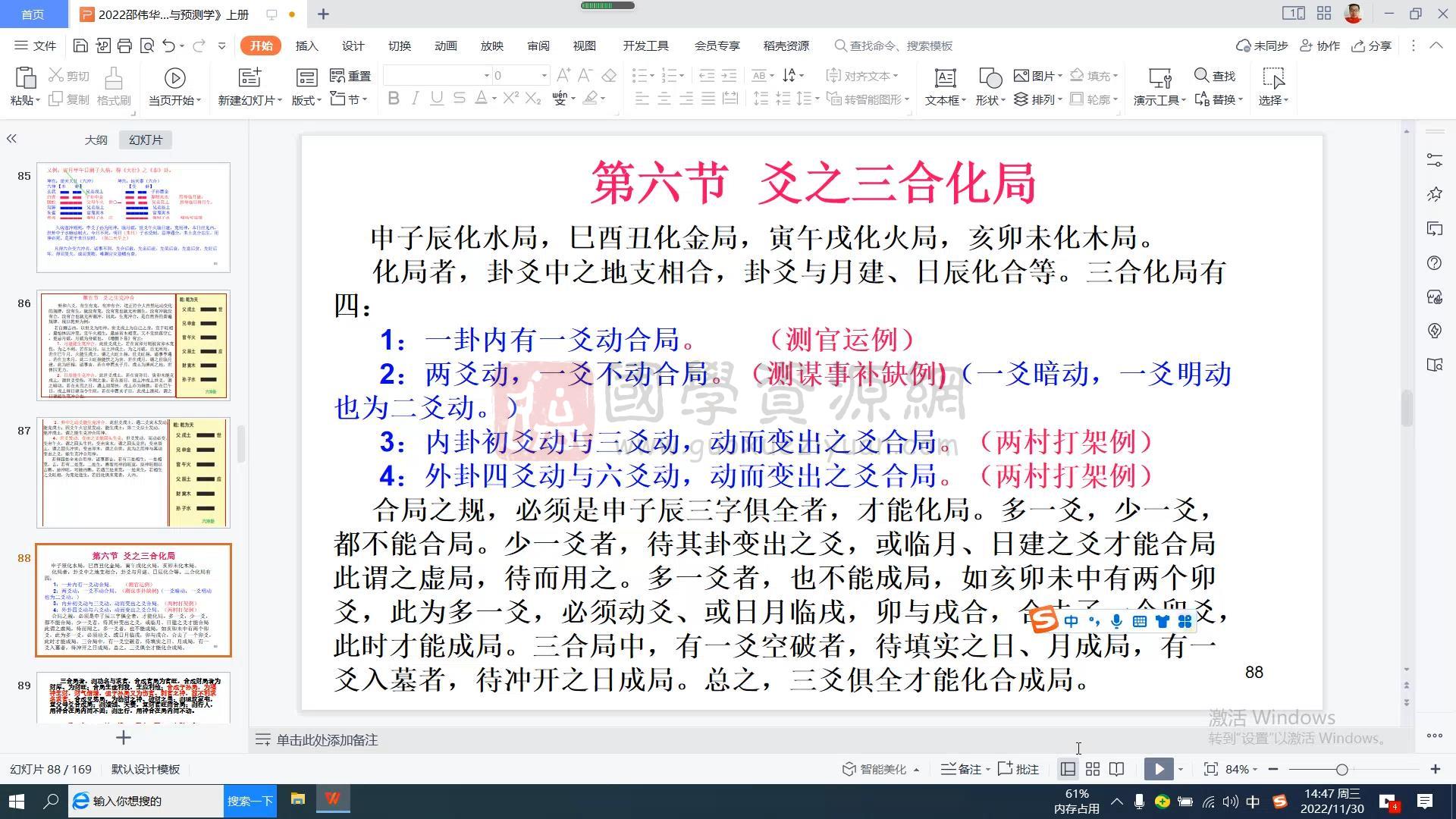Click the Select tool icon

1273,77
